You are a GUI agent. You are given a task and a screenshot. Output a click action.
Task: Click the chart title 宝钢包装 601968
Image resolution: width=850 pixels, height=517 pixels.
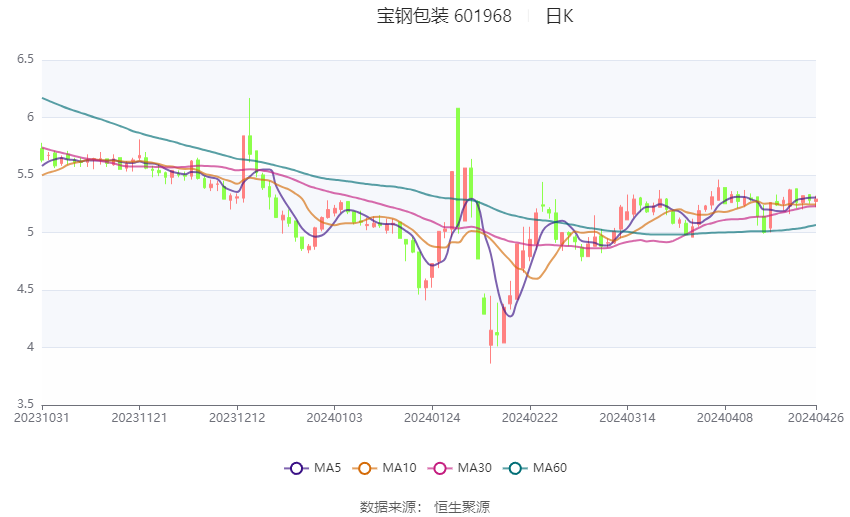444,16
